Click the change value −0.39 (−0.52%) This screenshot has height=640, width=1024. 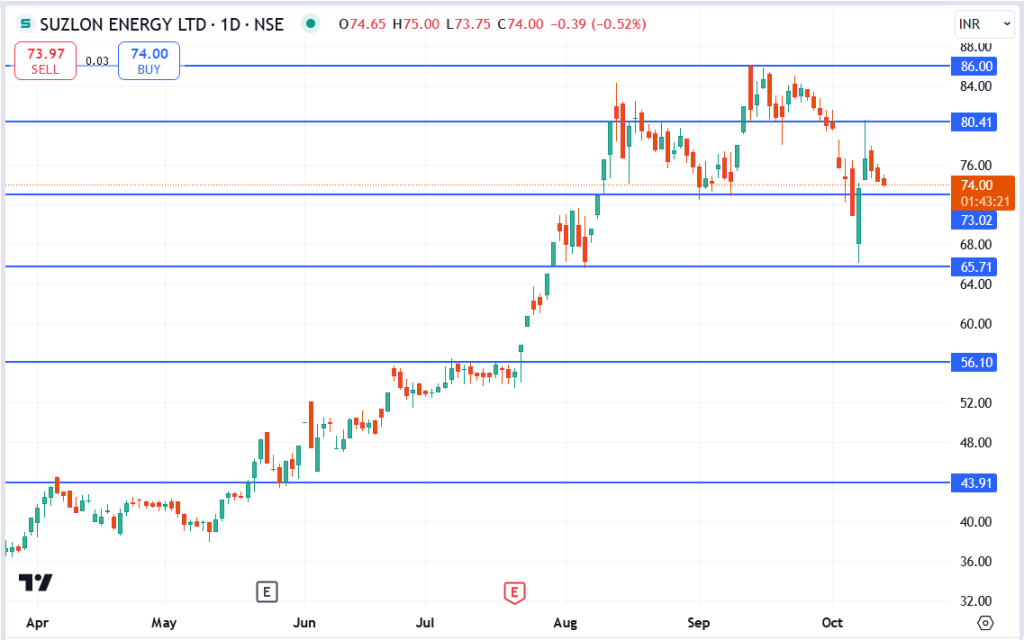598,24
